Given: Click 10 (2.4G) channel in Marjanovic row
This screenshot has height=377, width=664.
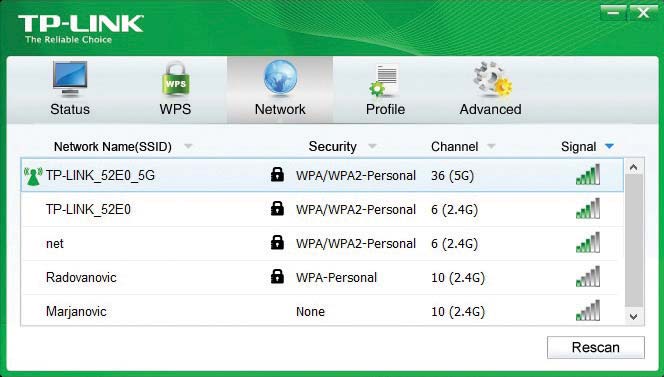Looking at the screenshot, I should click(x=458, y=312).
